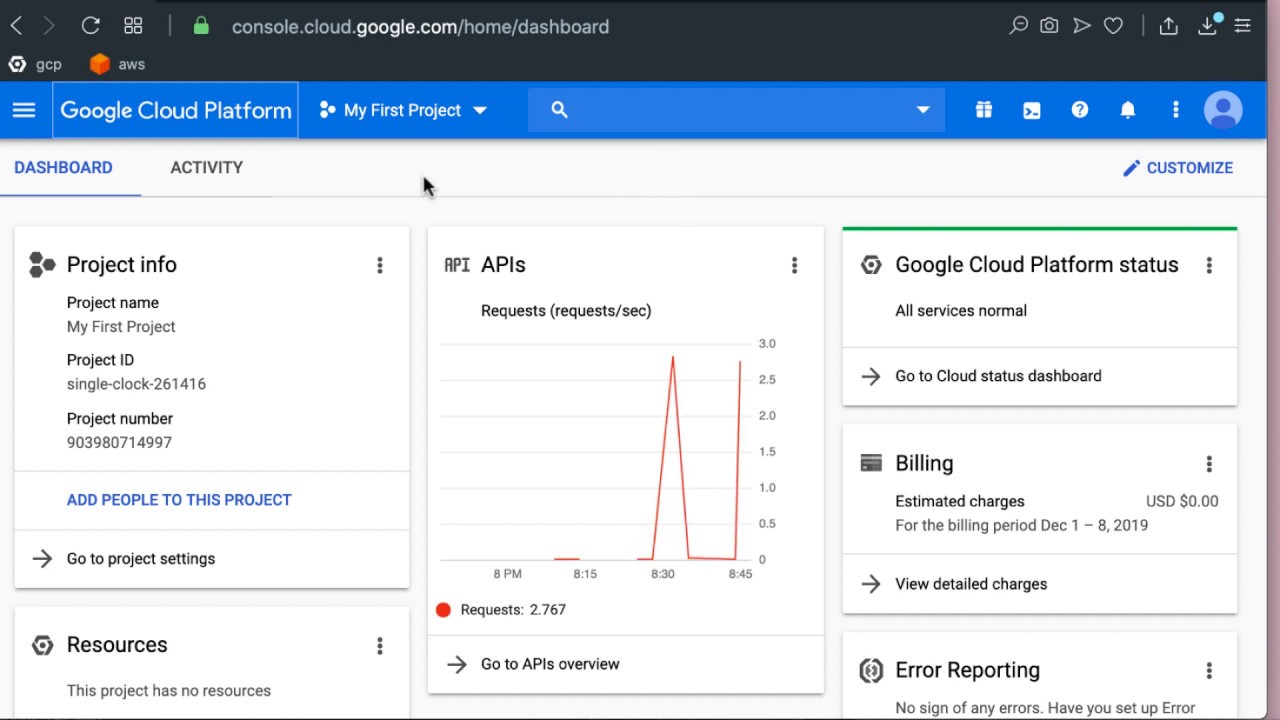
Task: Click the browser search zoom icon
Action: (x=1018, y=26)
